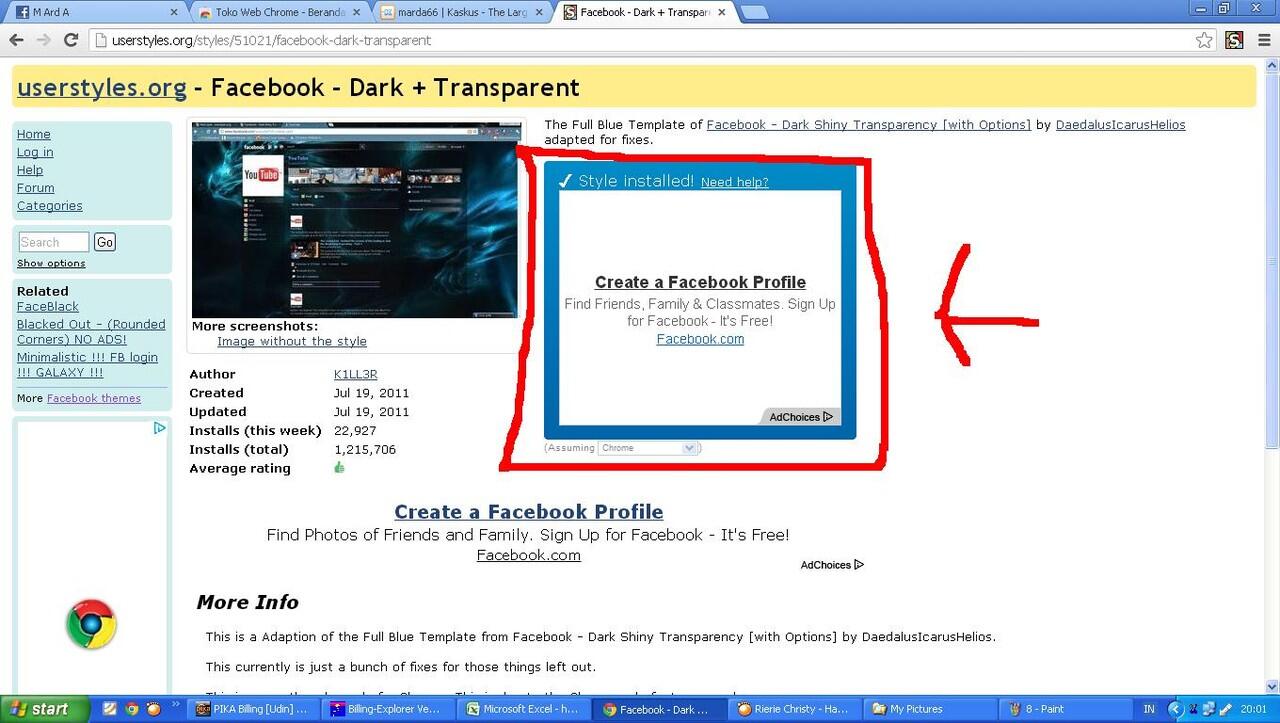This screenshot has height=723, width=1280.
Task: Open Rierie Christy window from the taskbar
Action: click(x=795, y=709)
